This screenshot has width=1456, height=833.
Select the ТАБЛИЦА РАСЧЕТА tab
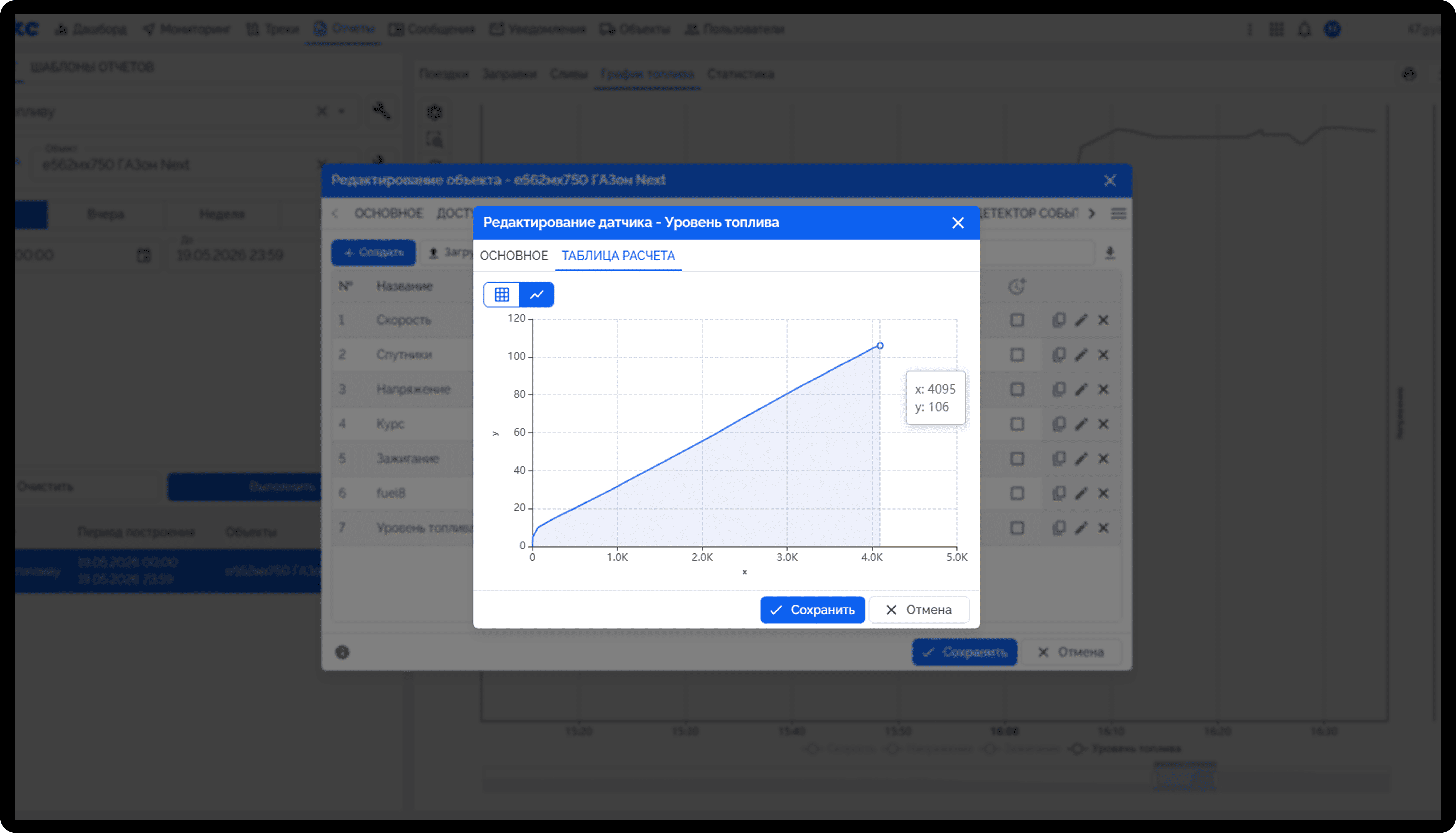click(618, 256)
